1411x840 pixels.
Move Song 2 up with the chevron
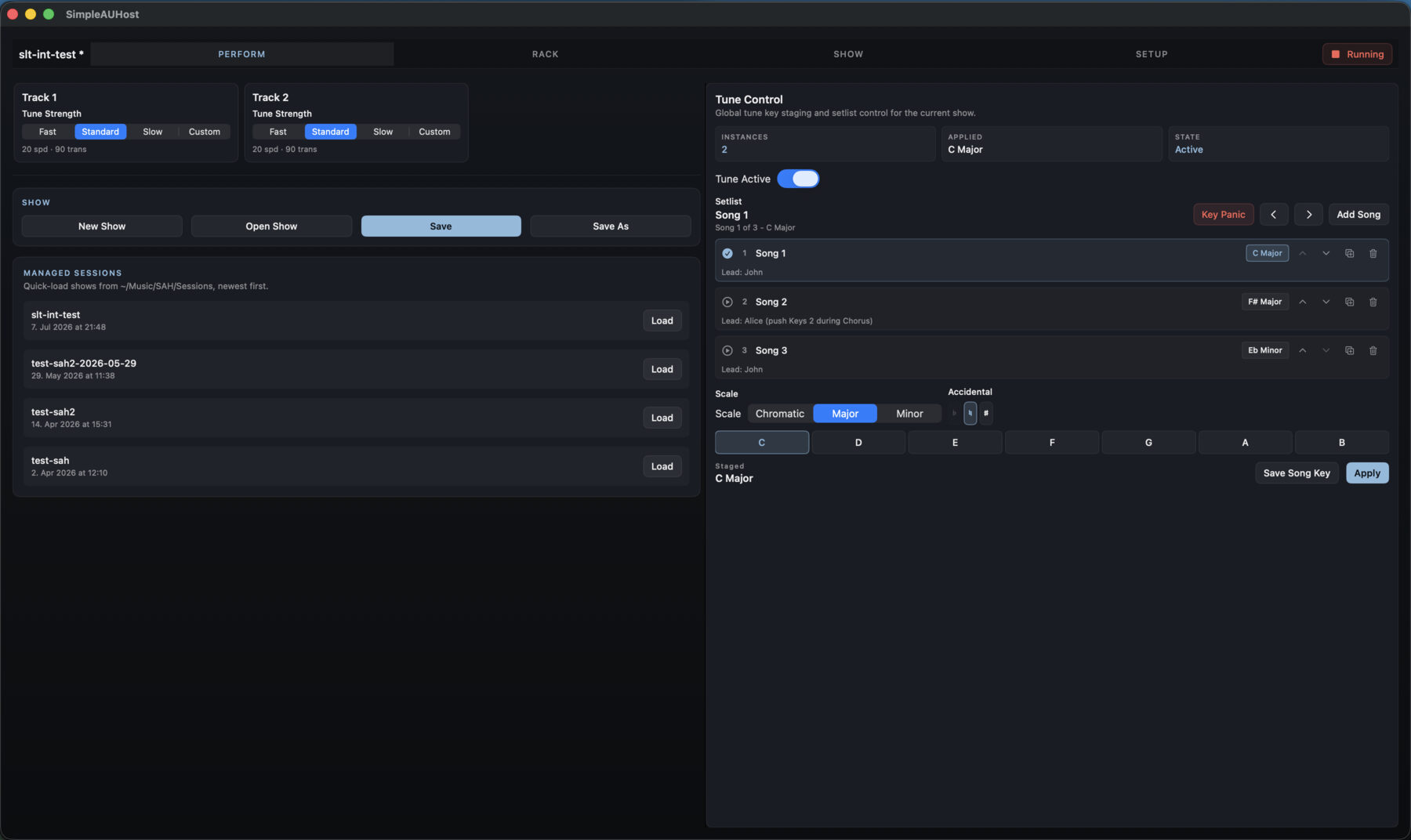pyautogui.click(x=1302, y=302)
